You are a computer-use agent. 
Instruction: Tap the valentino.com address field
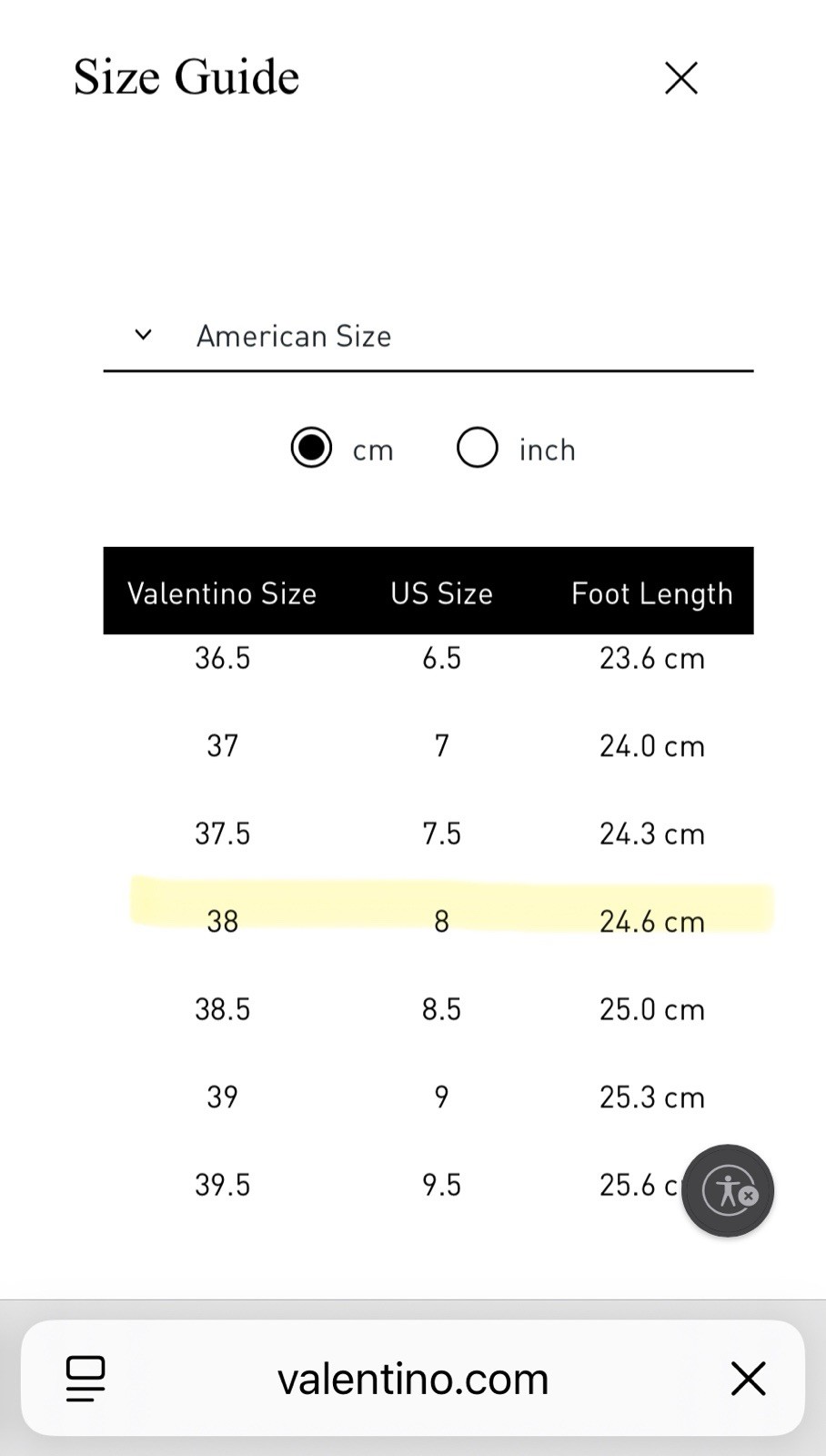[x=413, y=1379]
